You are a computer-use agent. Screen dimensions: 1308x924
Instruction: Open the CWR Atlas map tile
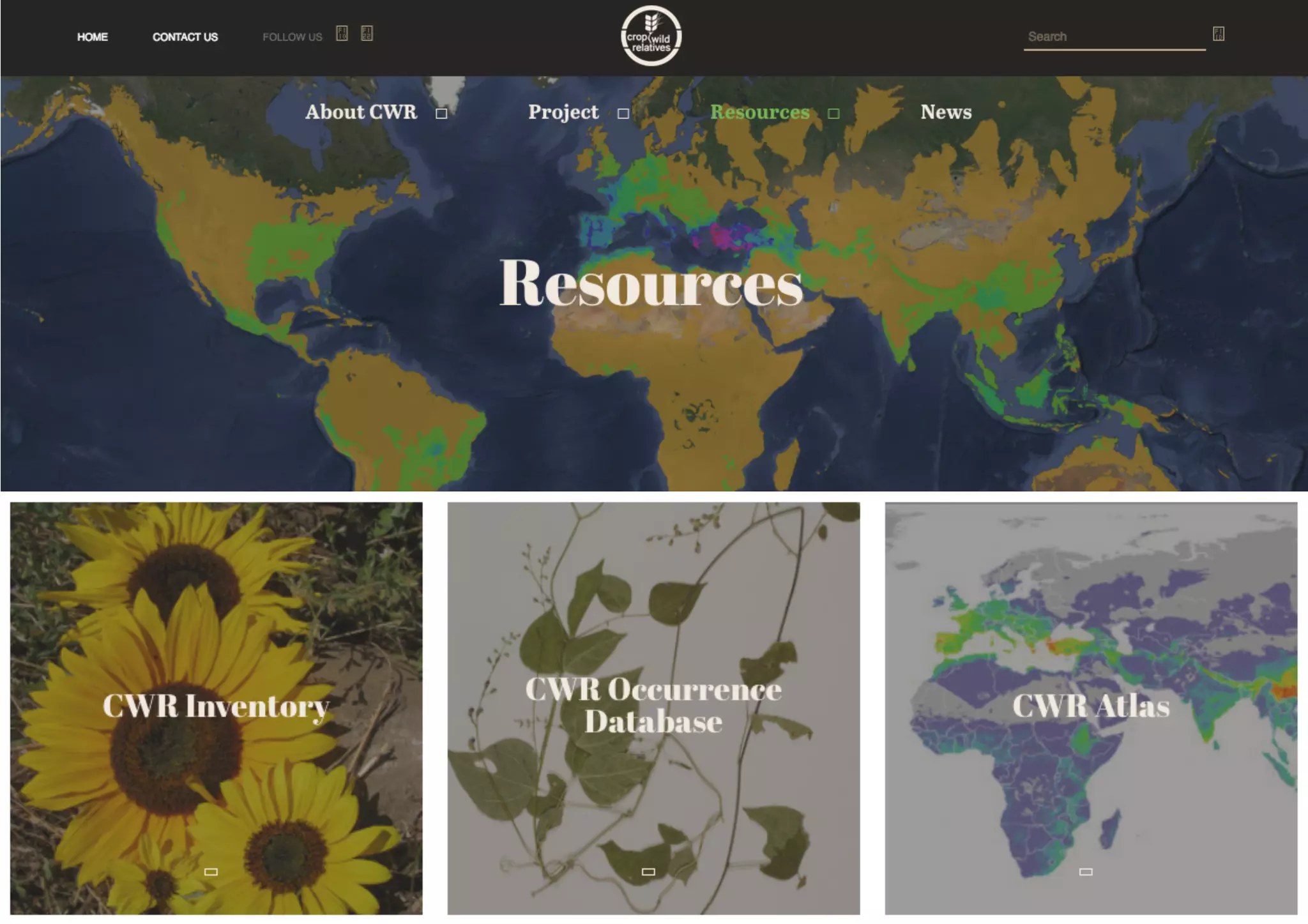tap(1091, 707)
